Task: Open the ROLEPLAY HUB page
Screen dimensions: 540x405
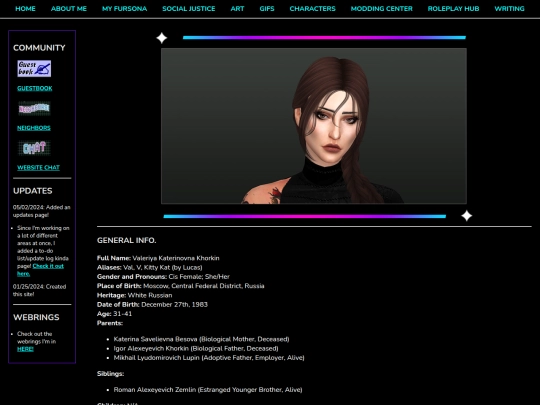Action: (x=453, y=9)
